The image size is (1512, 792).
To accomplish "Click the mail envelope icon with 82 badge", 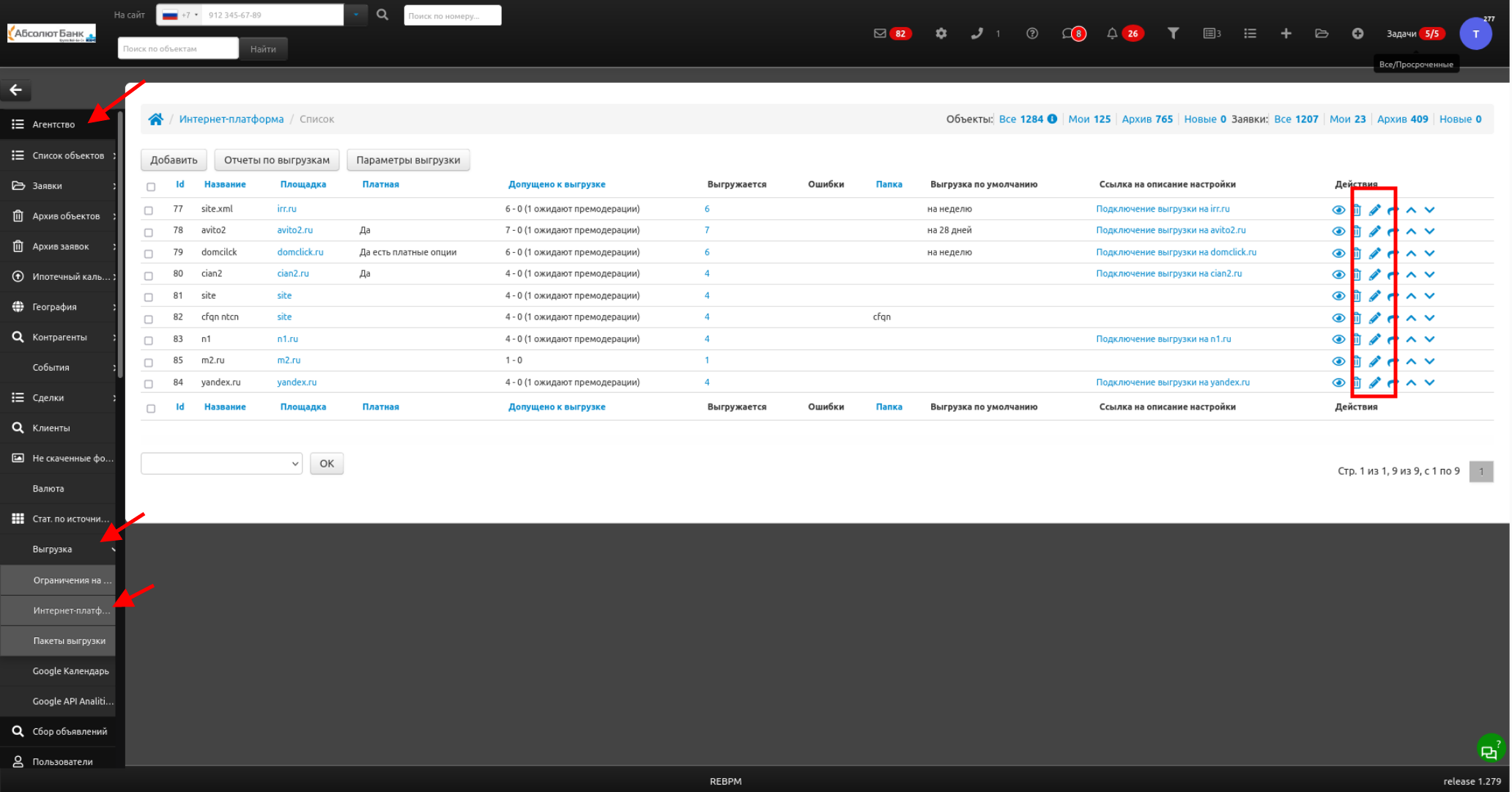I will pos(880,33).
